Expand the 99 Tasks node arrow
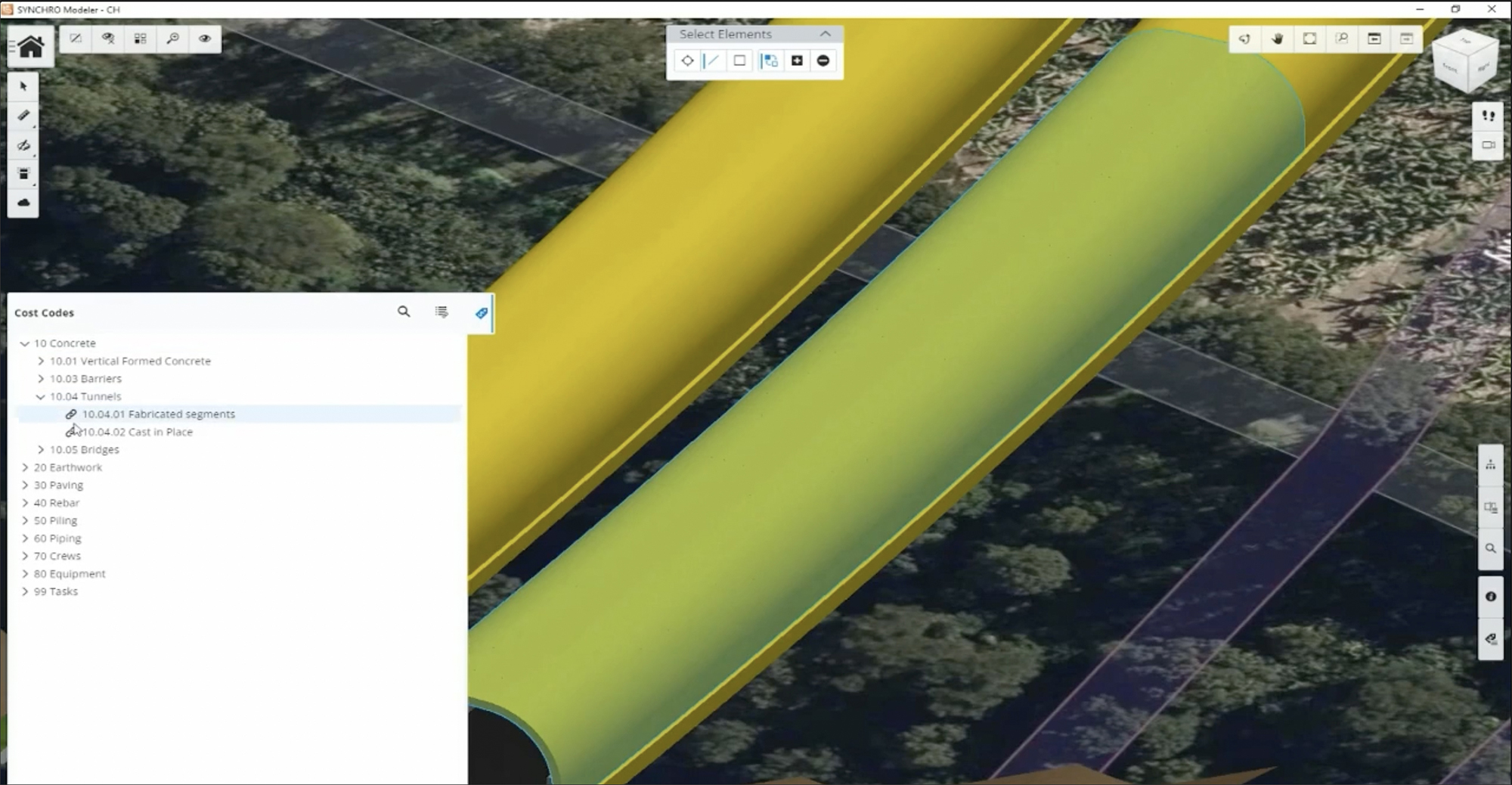 [x=25, y=591]
